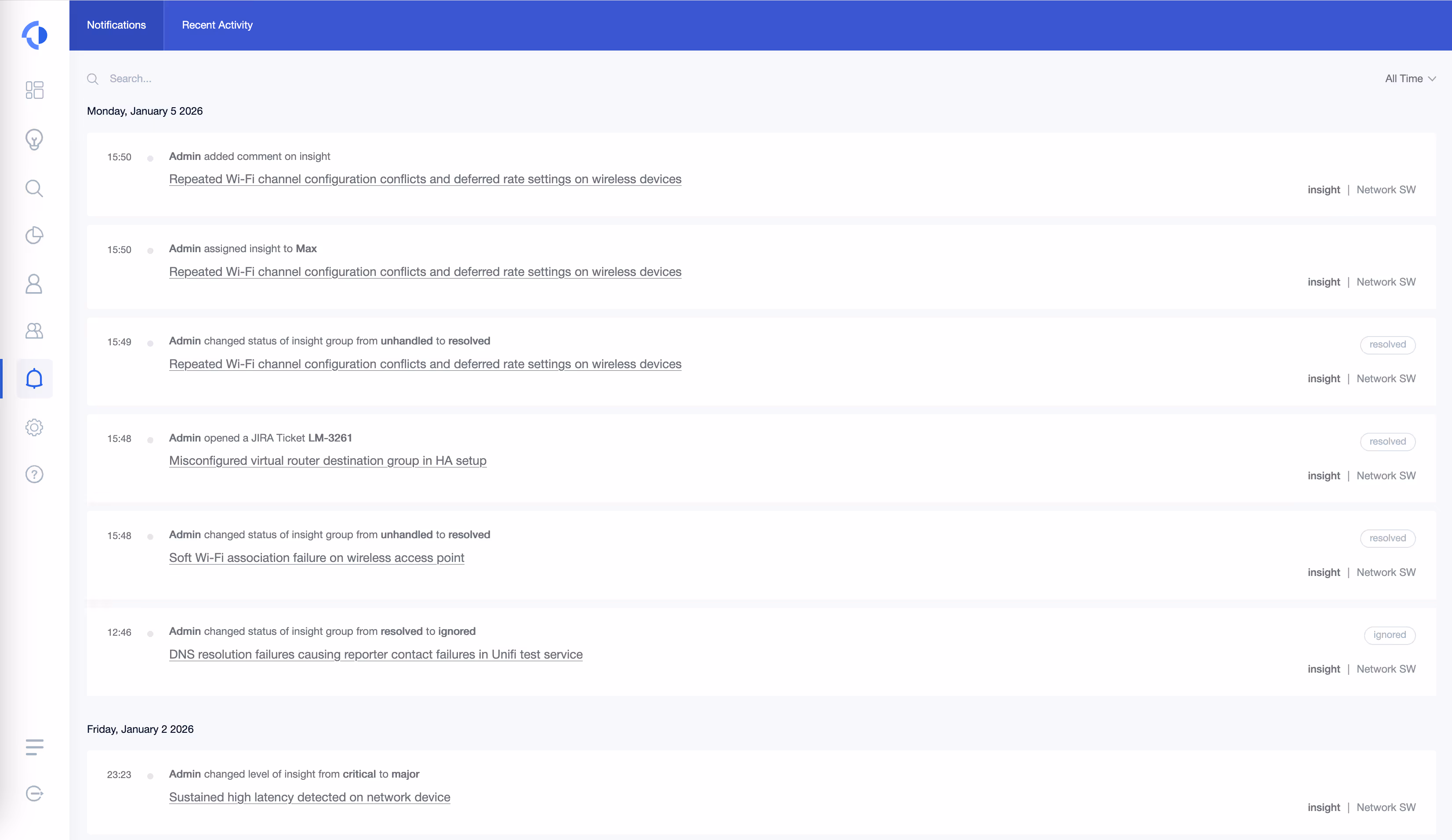Click the logout icon at sidebar bottom
The image size is (1452, 840).
pos(35,793)
